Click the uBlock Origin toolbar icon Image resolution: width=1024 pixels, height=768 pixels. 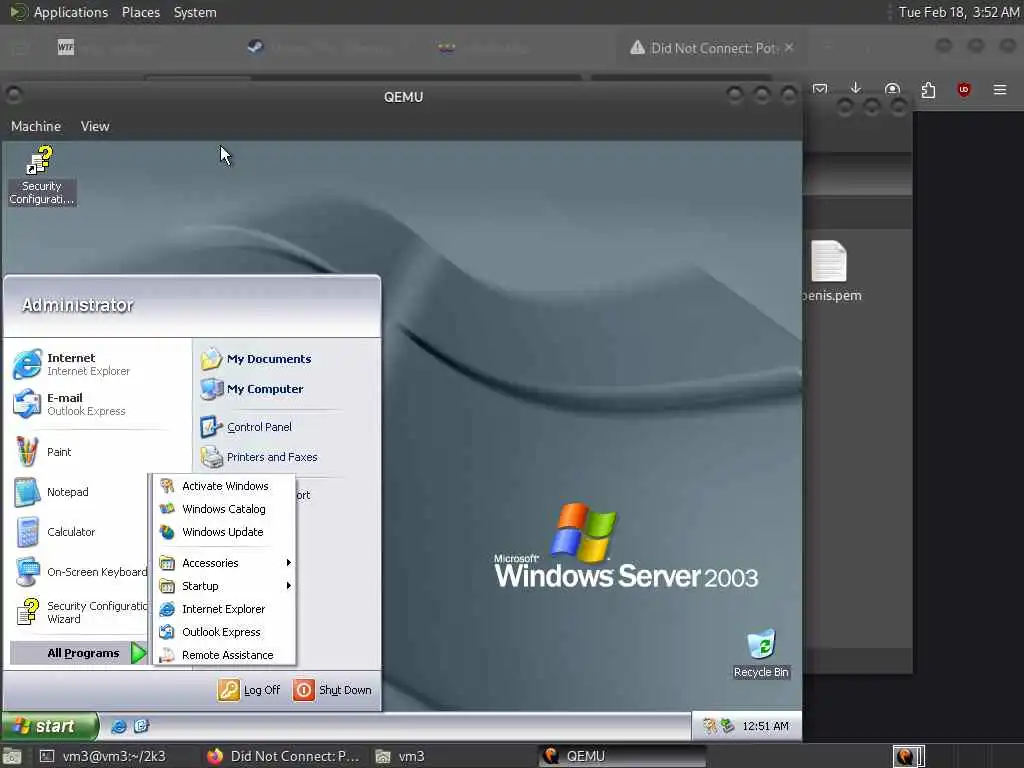point(964,89)
